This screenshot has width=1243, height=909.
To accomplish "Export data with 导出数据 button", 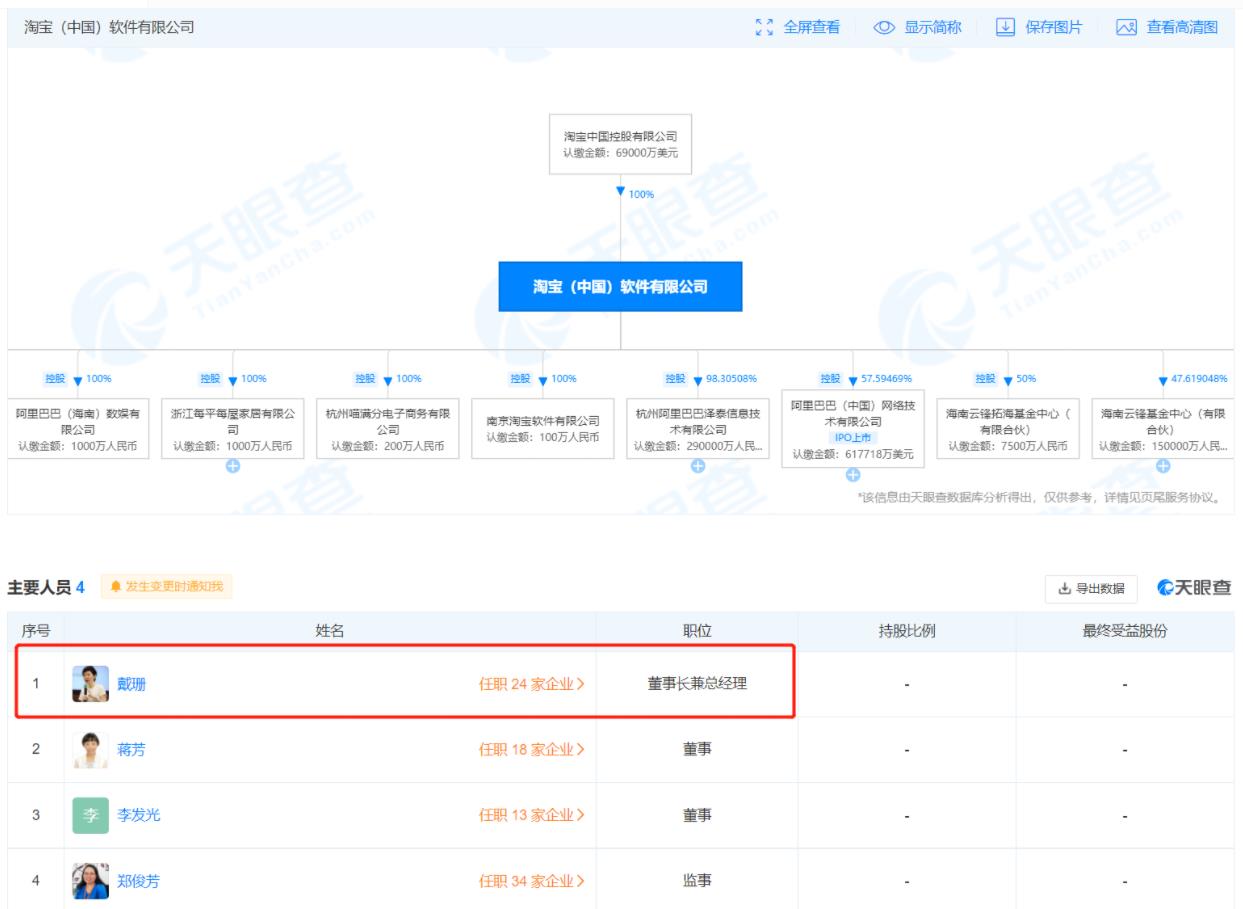I will 1089,590.
